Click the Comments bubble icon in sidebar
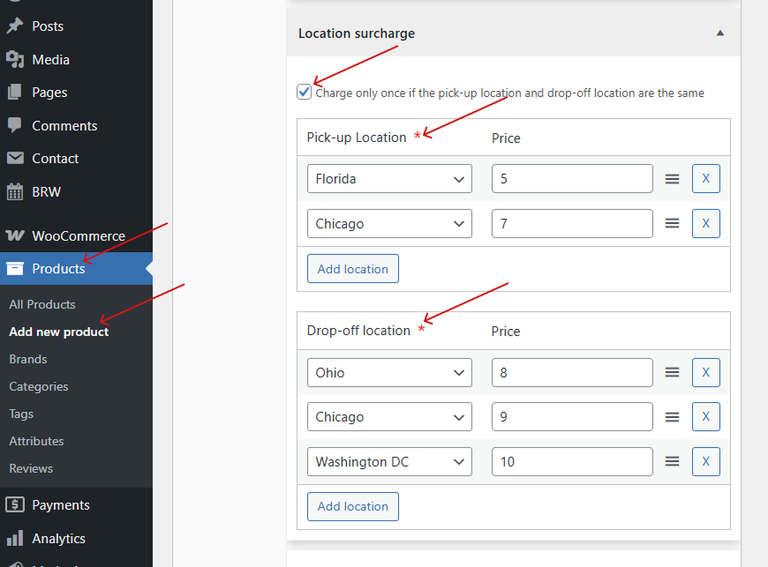 click(15, 126)
